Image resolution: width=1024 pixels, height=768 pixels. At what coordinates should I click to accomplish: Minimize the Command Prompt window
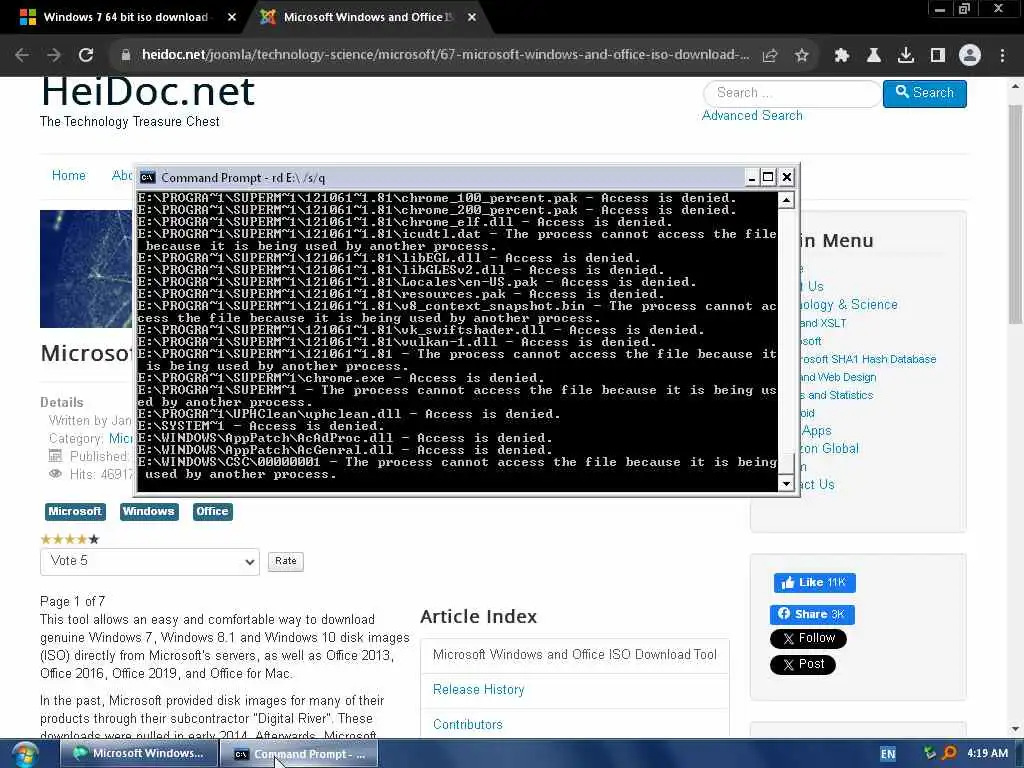752,177
